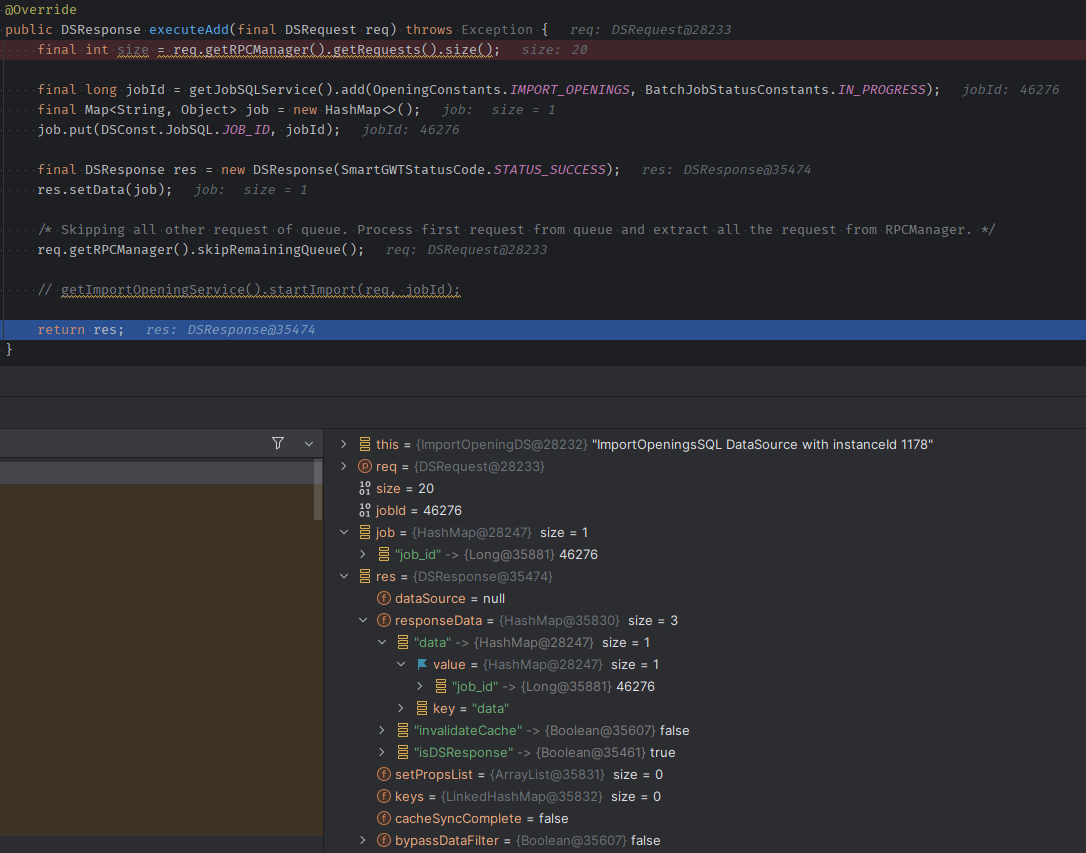This screenshot has width=1086, height=853.
Task: Click the flag icon beside 'value' entry
Action: click(421, 665)
